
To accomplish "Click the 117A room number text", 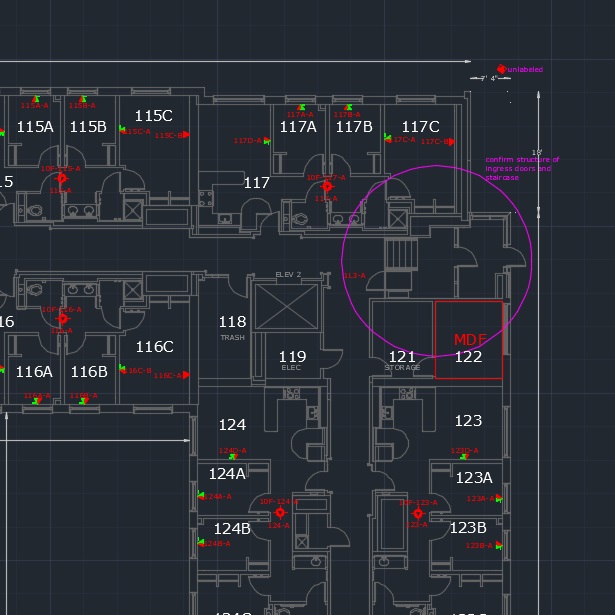I will (298, 127).
